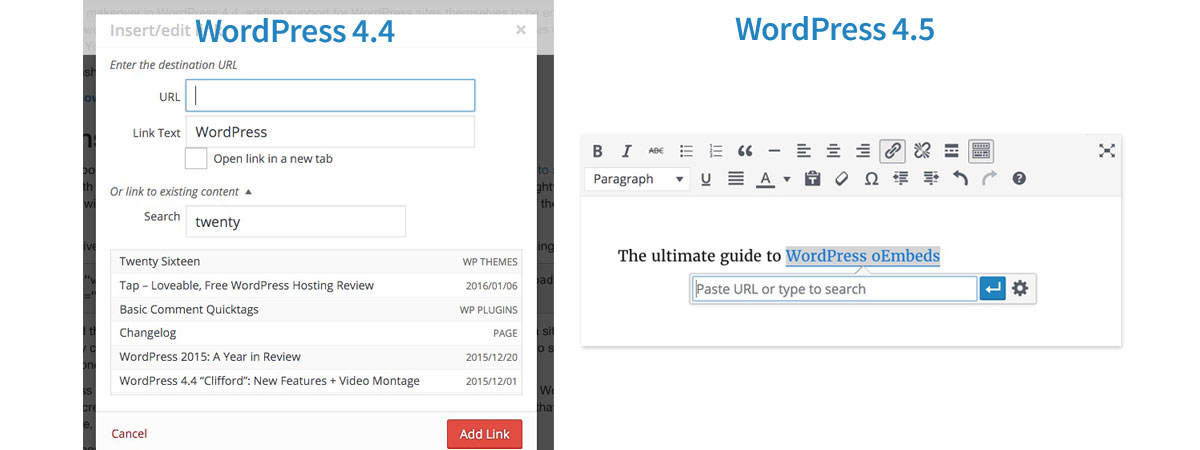
Task: Insert a bulleted list
Action: coord(686,151)
